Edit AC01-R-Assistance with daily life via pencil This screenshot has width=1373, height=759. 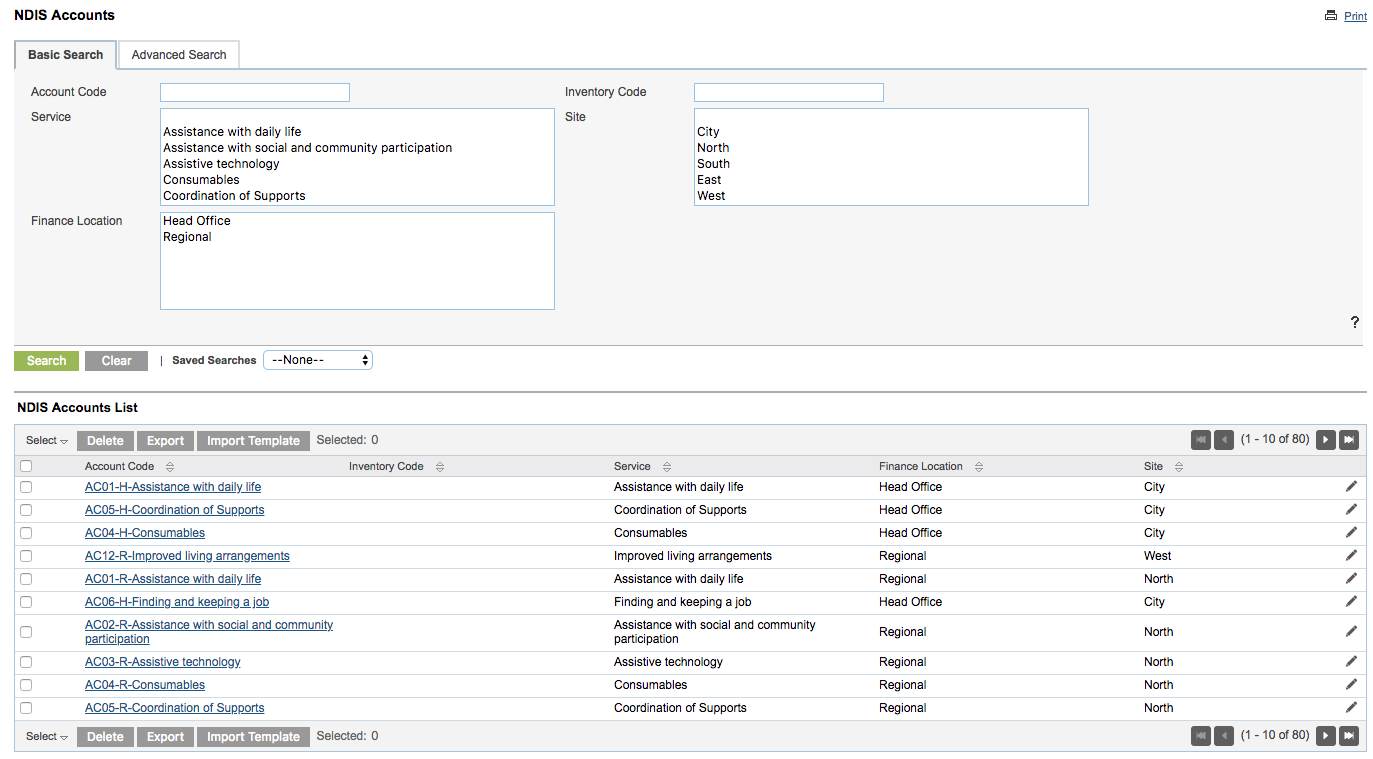pyautogui.click(x=1351, y=578)
